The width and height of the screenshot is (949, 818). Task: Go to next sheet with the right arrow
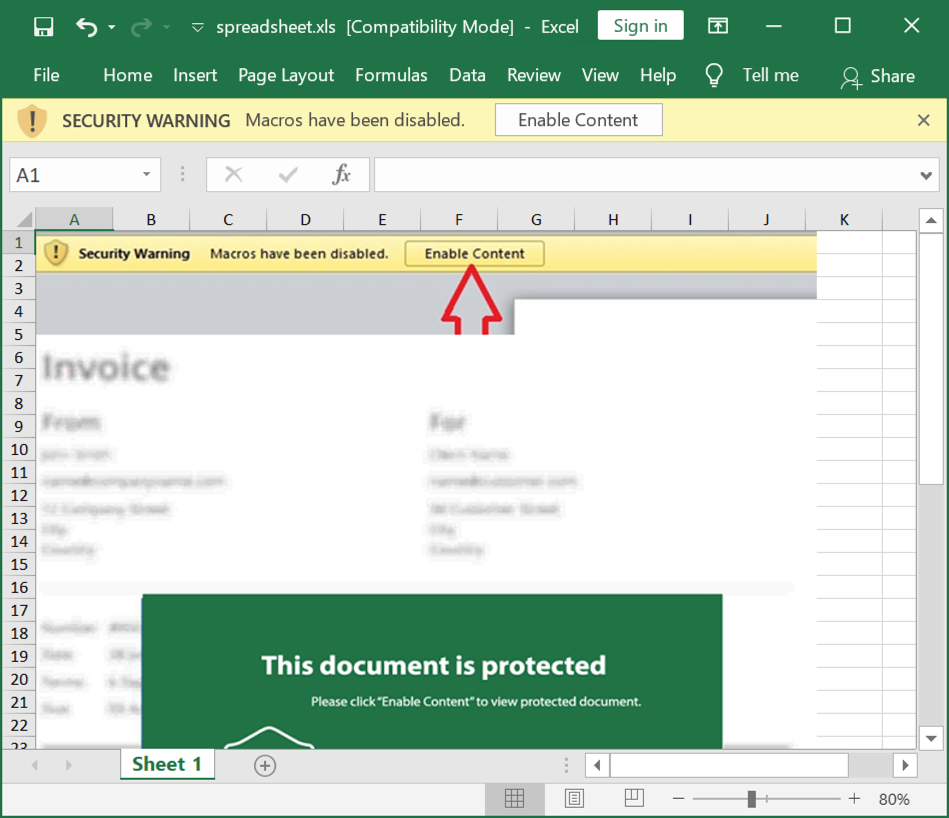(x=68, y=765)
